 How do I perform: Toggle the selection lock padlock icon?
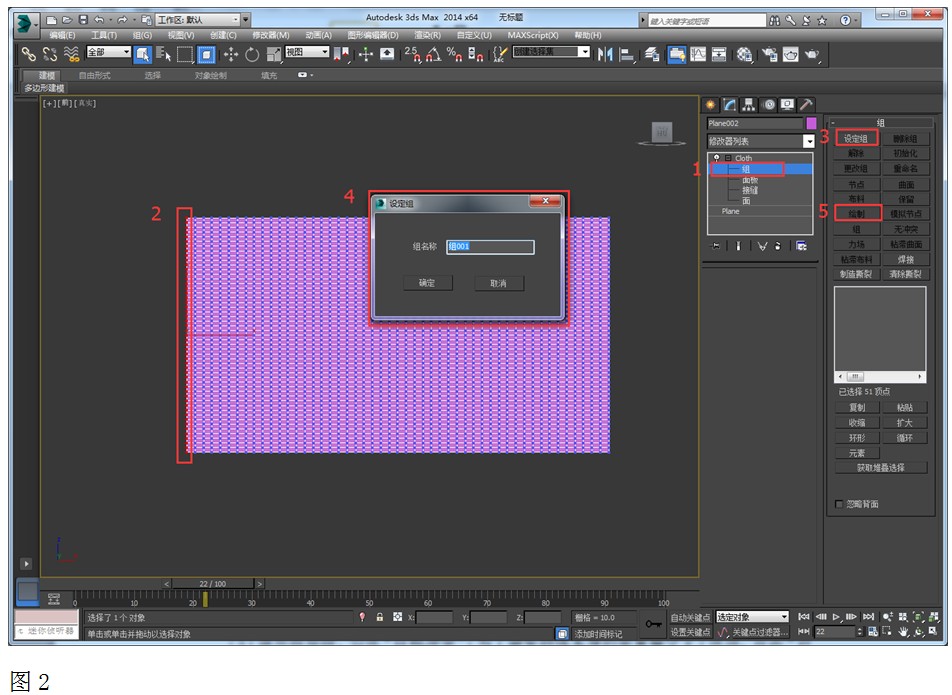point(379,617)
